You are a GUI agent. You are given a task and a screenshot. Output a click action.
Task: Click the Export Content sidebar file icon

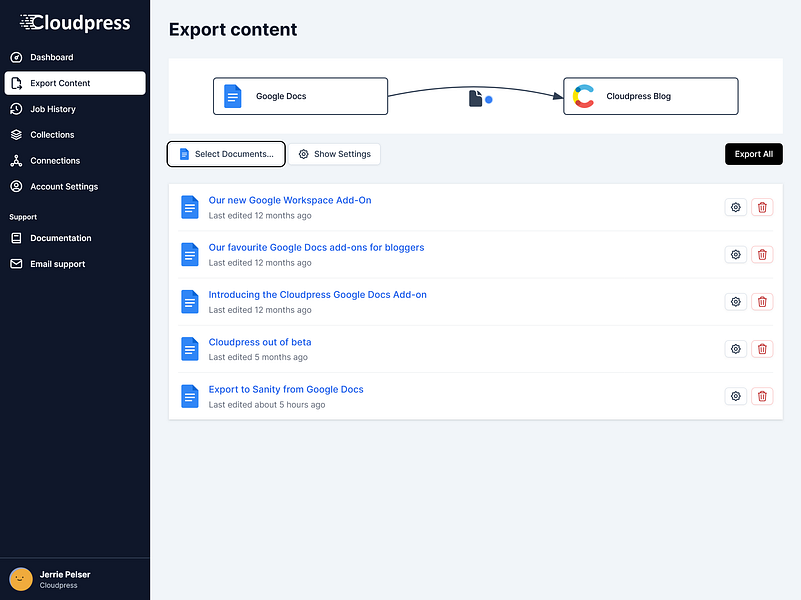(16, 83)
